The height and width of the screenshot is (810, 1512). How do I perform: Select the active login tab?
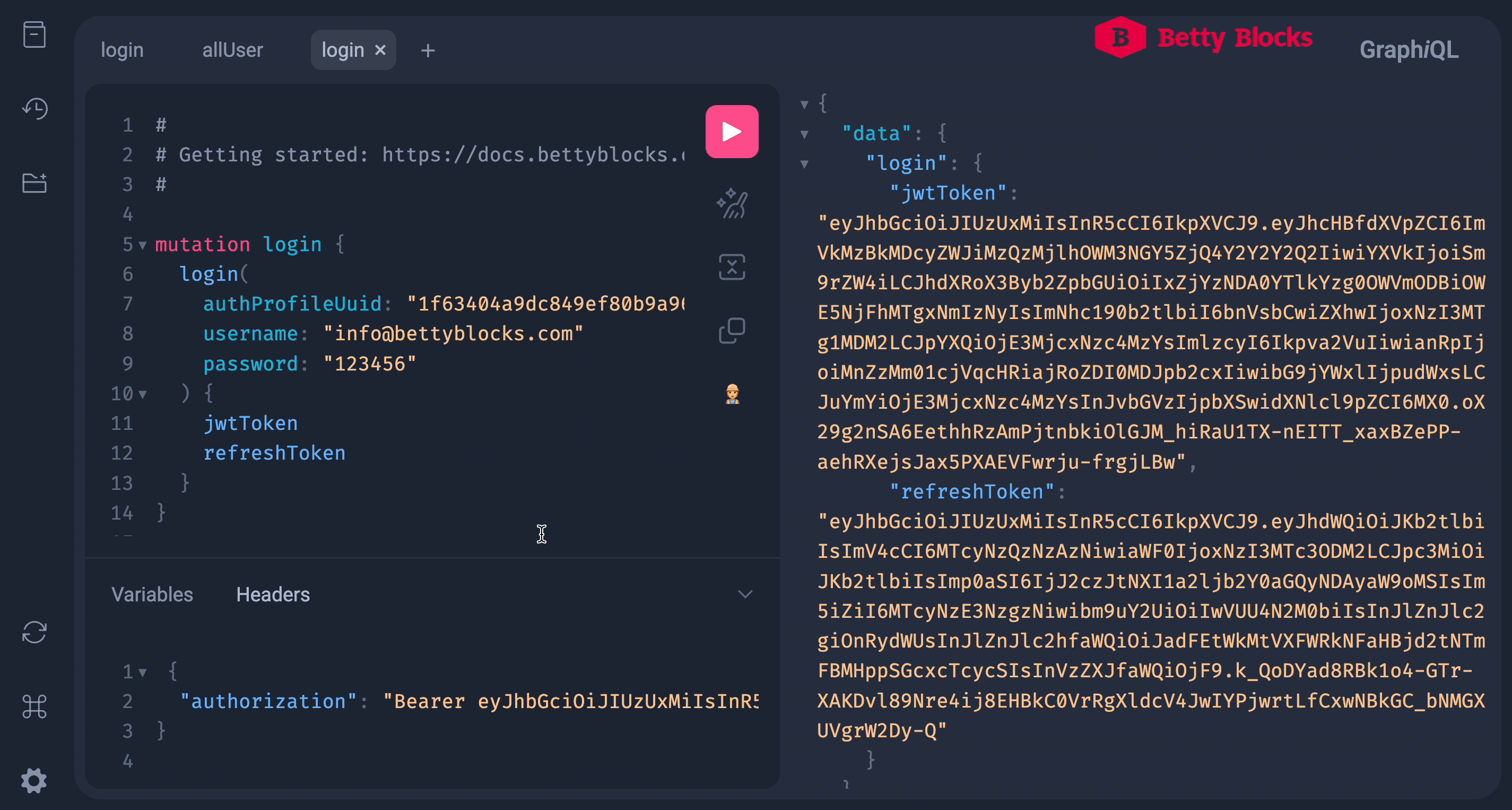point(343,50)
